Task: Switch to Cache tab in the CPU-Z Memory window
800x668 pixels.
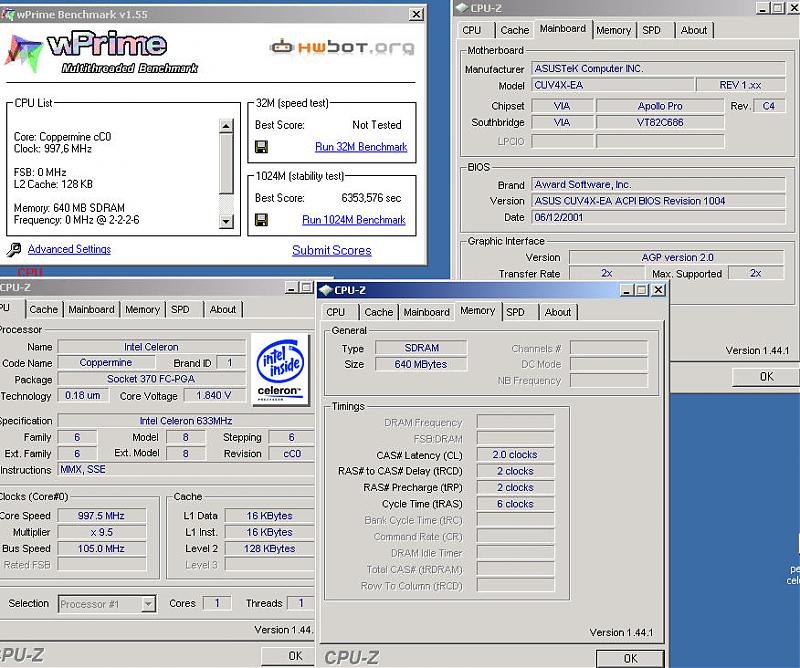Action: pyautogui.click(x=379, y=312)
